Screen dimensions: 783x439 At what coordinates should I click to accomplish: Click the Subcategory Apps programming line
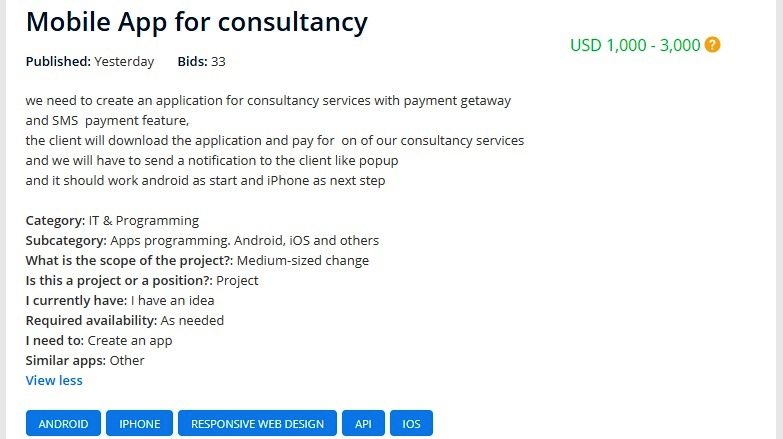[x=202, y=240]
